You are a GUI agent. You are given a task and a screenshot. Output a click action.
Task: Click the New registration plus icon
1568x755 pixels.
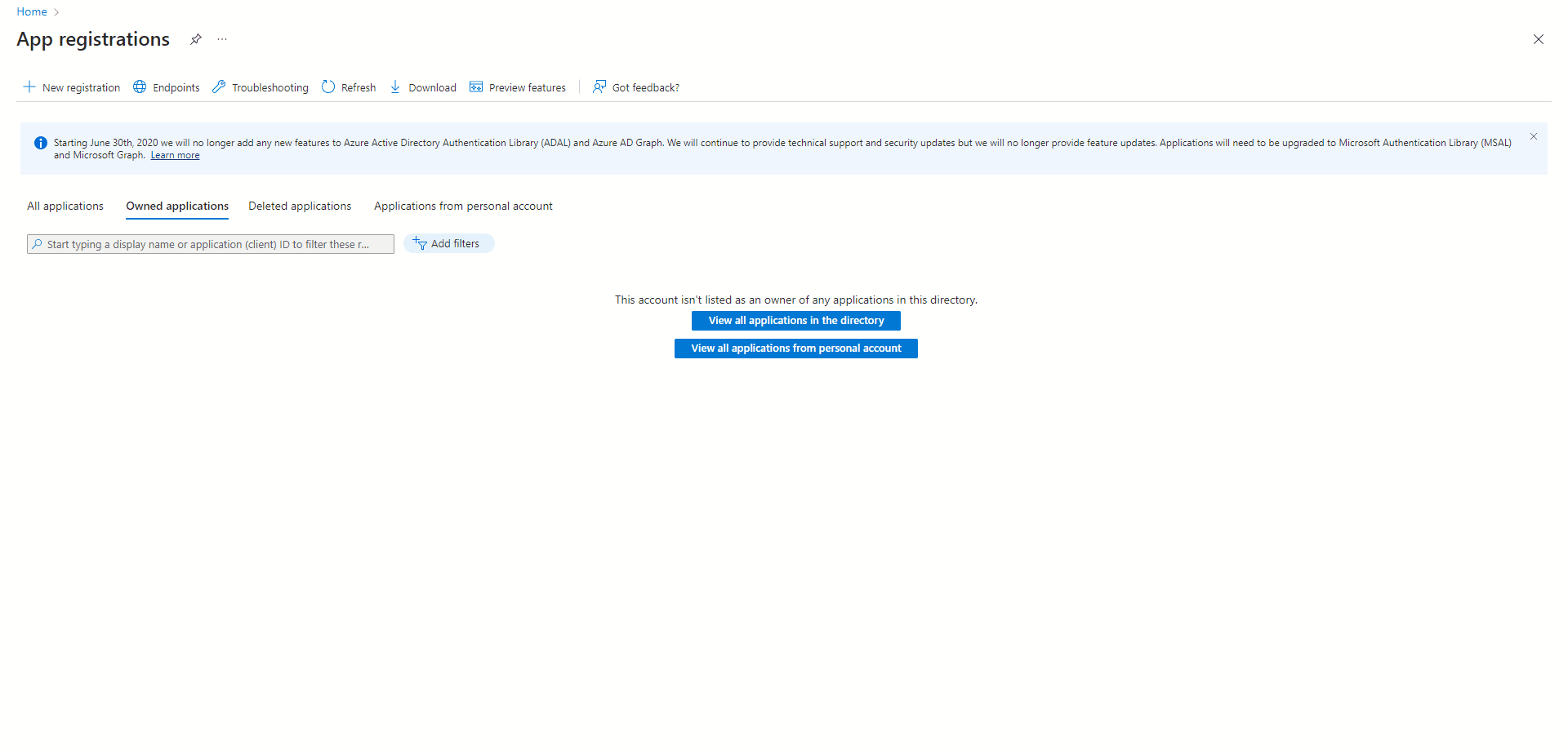click(x=29, y=87)
